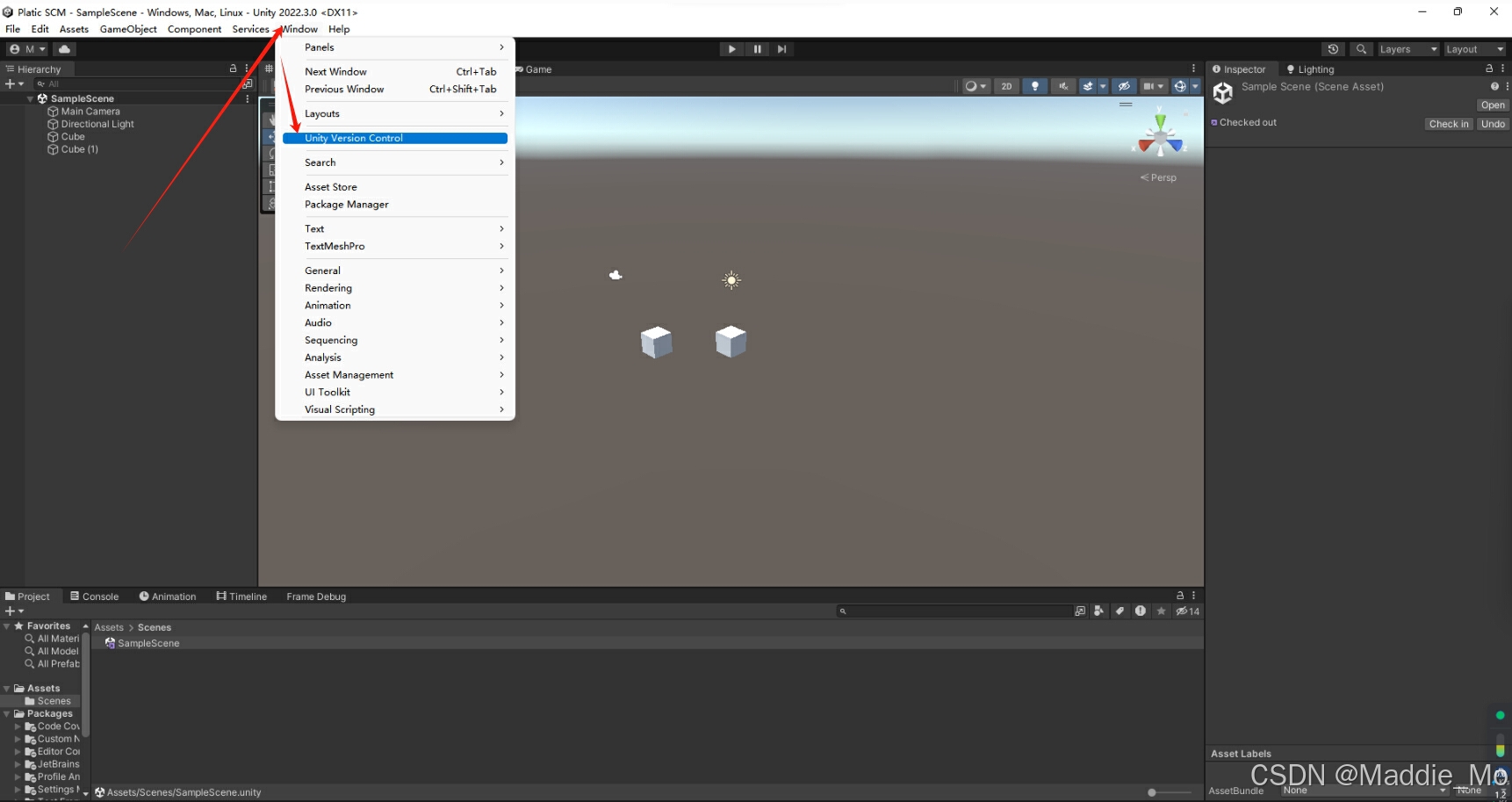The width and height of the screenshot is (1512, 802).
Task: Open the draw mode shading dropdown
Action: 976,86
